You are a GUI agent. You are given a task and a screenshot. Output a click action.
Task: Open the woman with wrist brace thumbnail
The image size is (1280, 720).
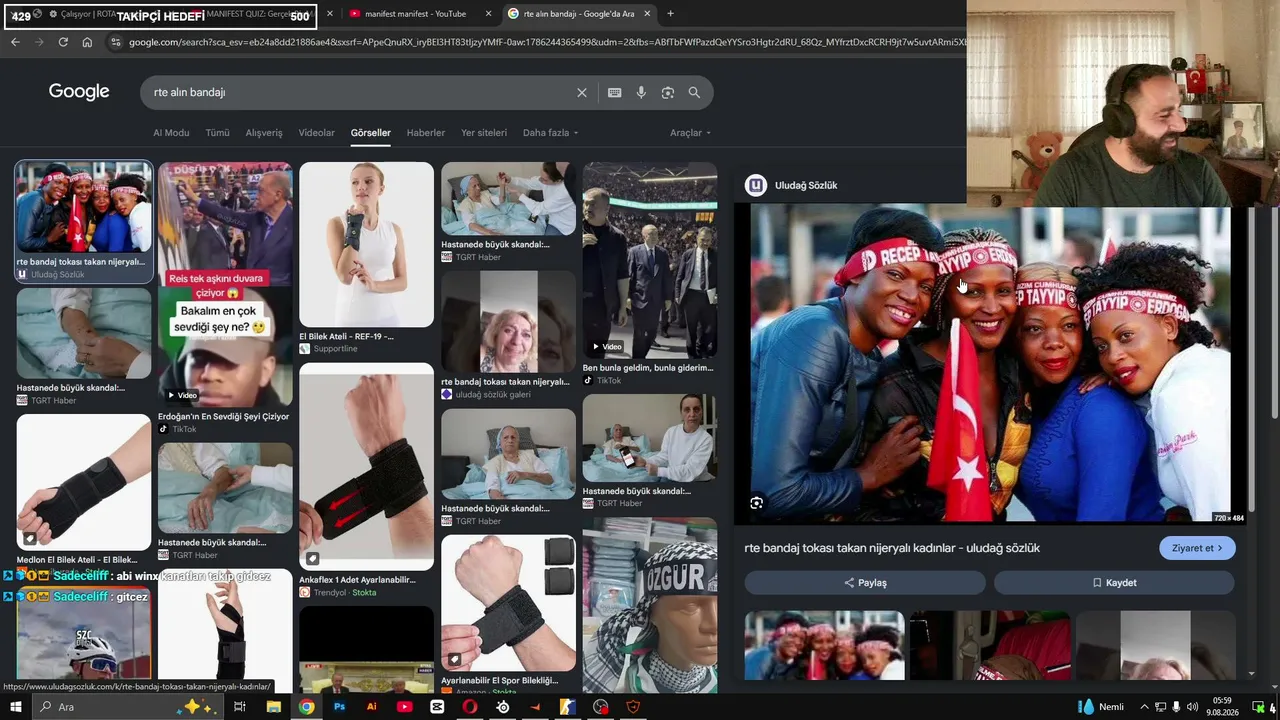(366, 244)
